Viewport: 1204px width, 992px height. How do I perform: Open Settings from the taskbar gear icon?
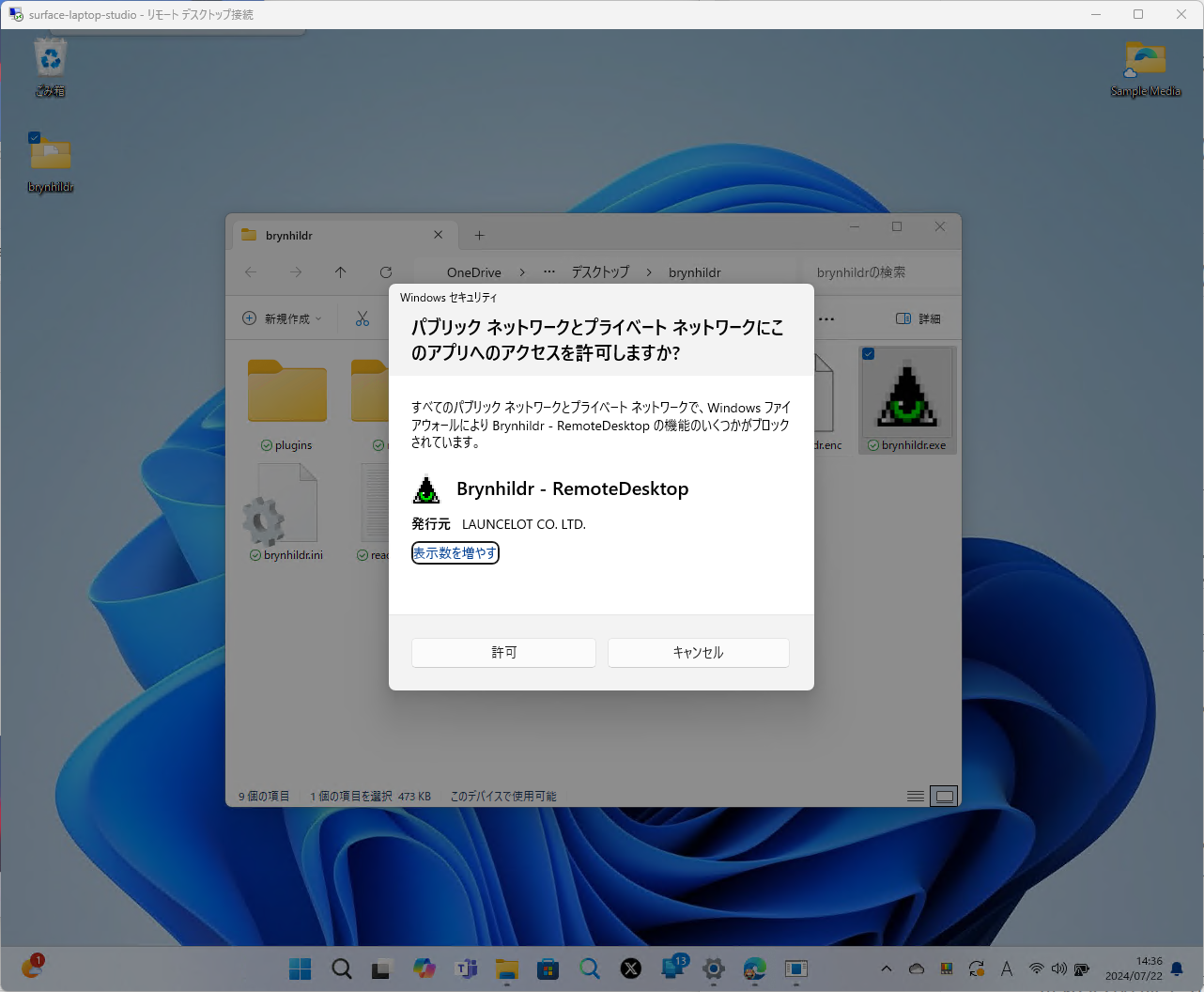point(713,968)
